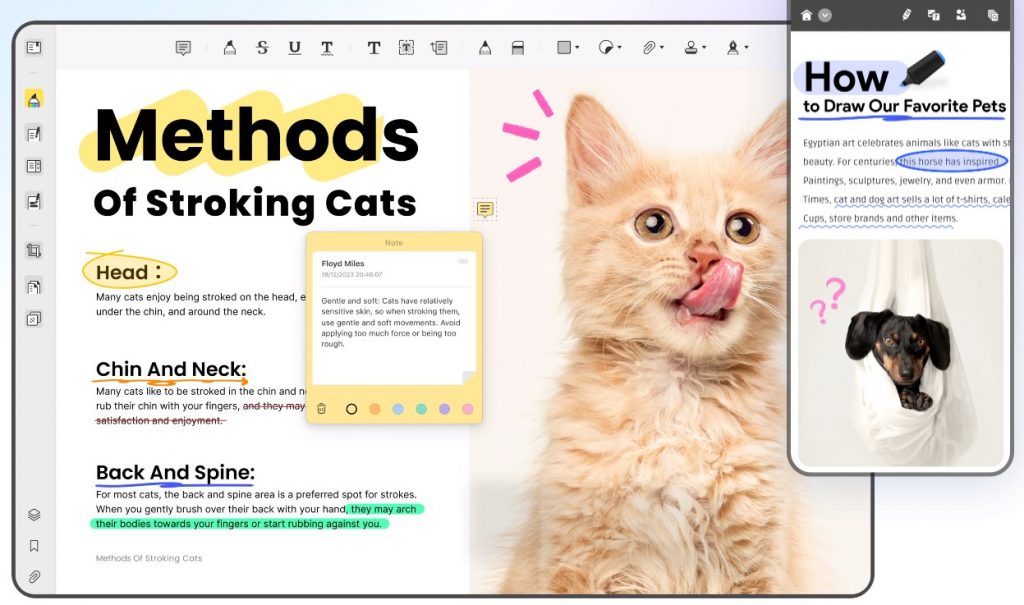Click the sticky note marker on the page
The height and width of the screenshot is (605, 1024).
pos(485,209)
